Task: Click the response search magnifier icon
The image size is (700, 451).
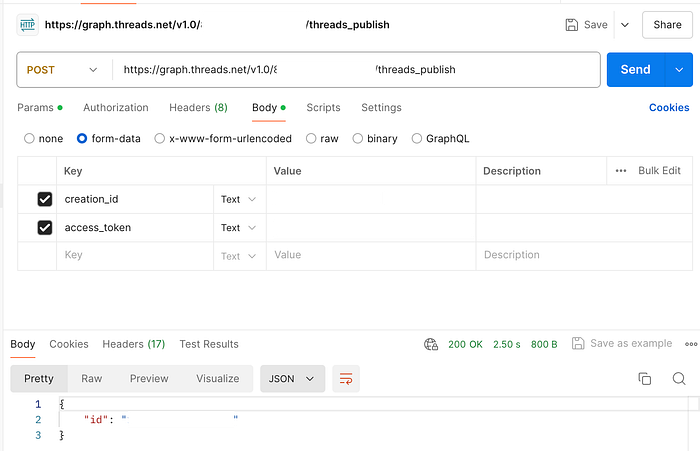Action: click(x=679, y=379)
